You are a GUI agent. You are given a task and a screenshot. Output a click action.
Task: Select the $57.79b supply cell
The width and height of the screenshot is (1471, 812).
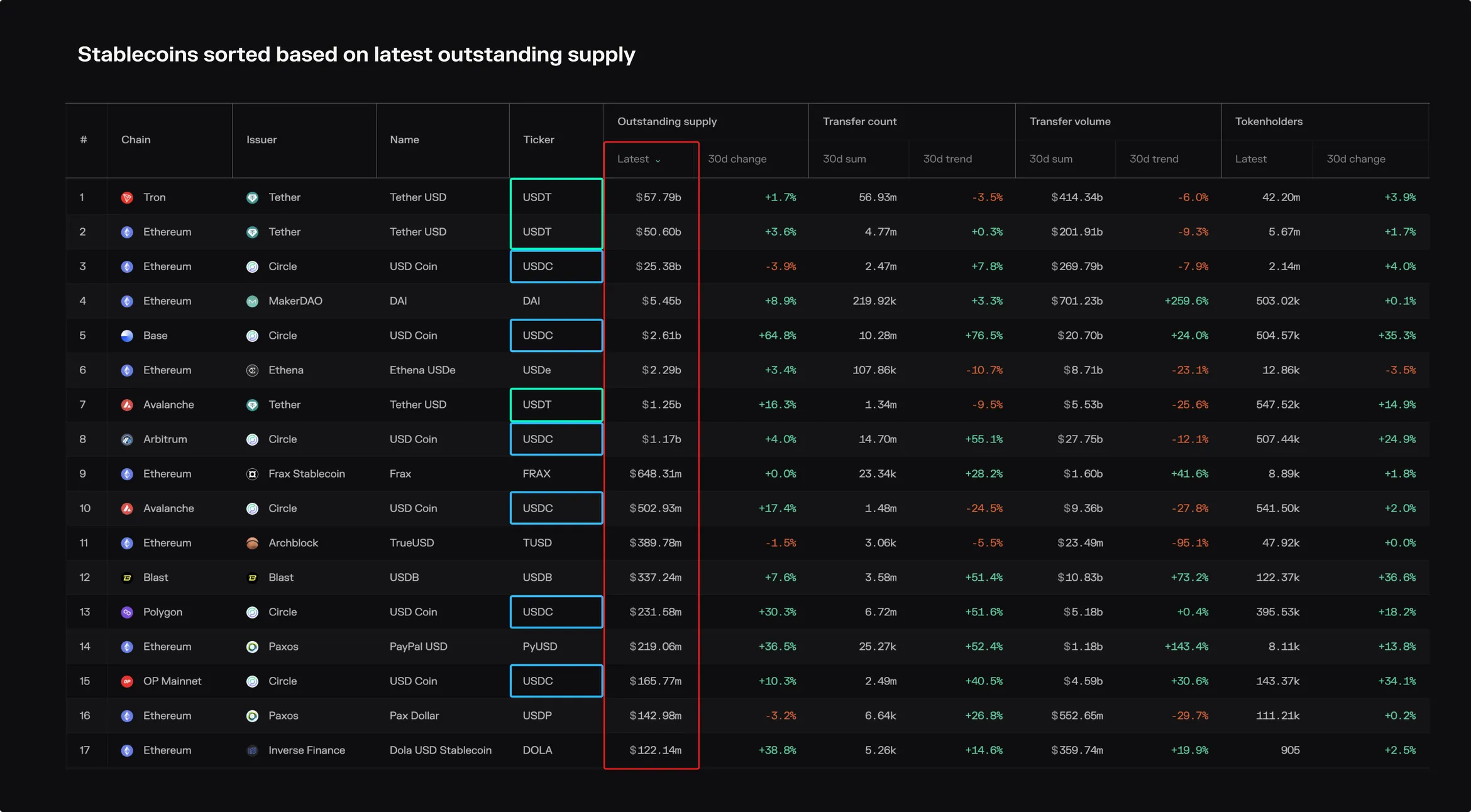coord(658,197)
